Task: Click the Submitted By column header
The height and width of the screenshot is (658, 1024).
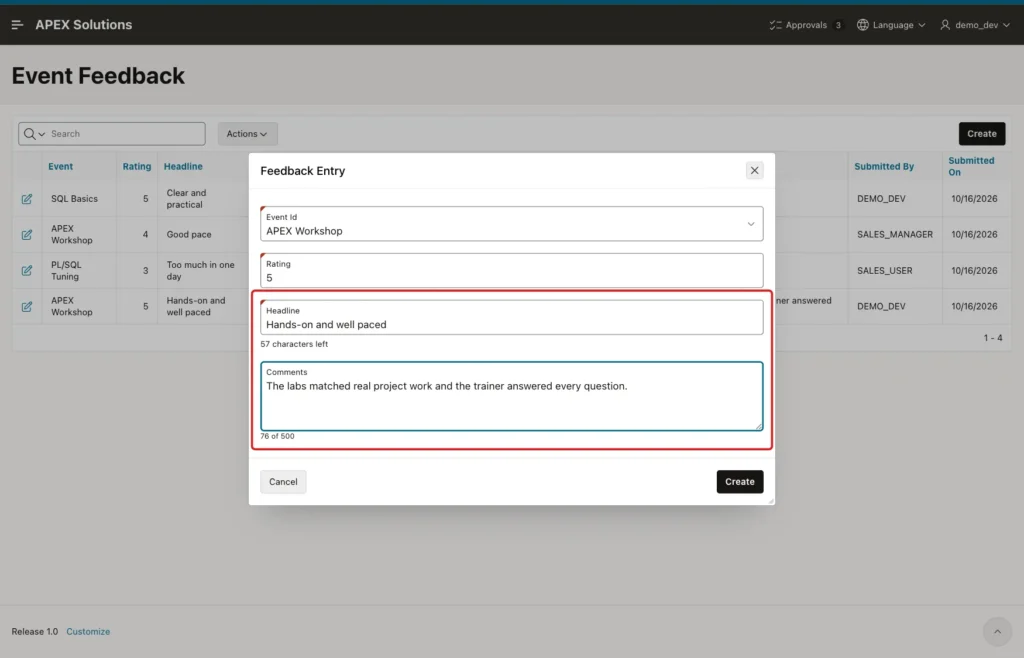Action: [x=884, y=166]
